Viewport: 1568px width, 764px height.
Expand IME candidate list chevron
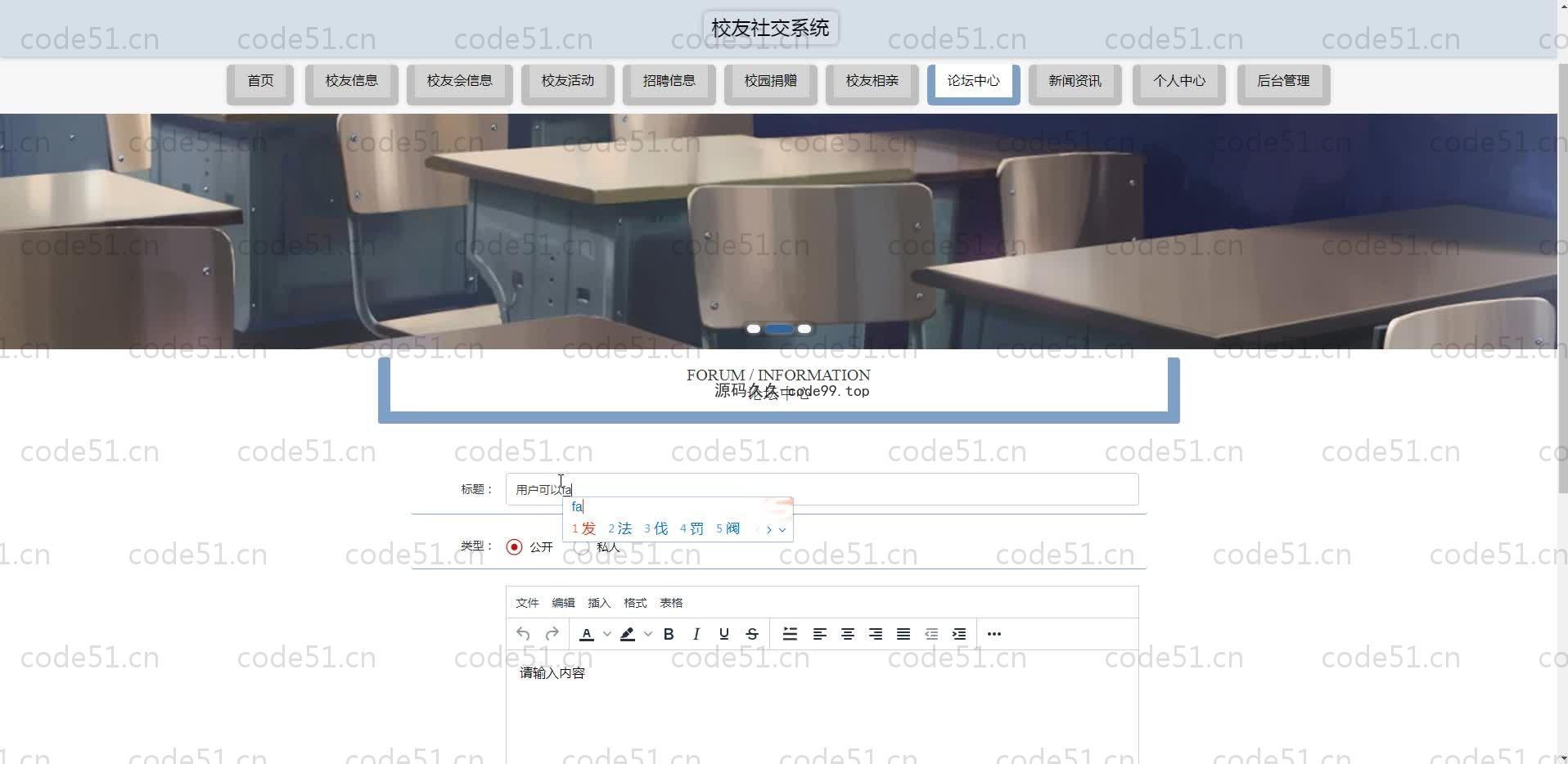tap(782, 530)
